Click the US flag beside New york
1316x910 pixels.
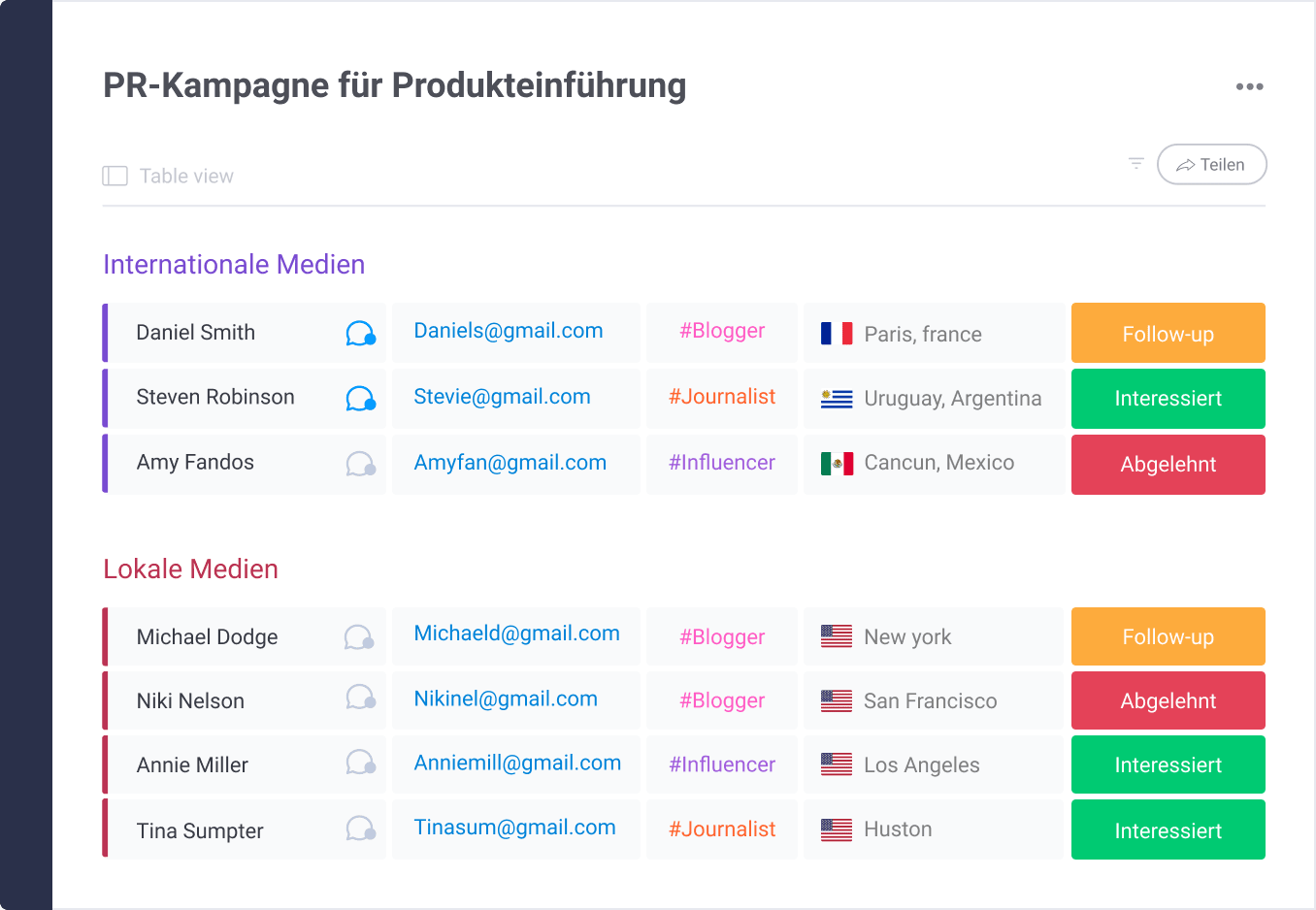837,636
